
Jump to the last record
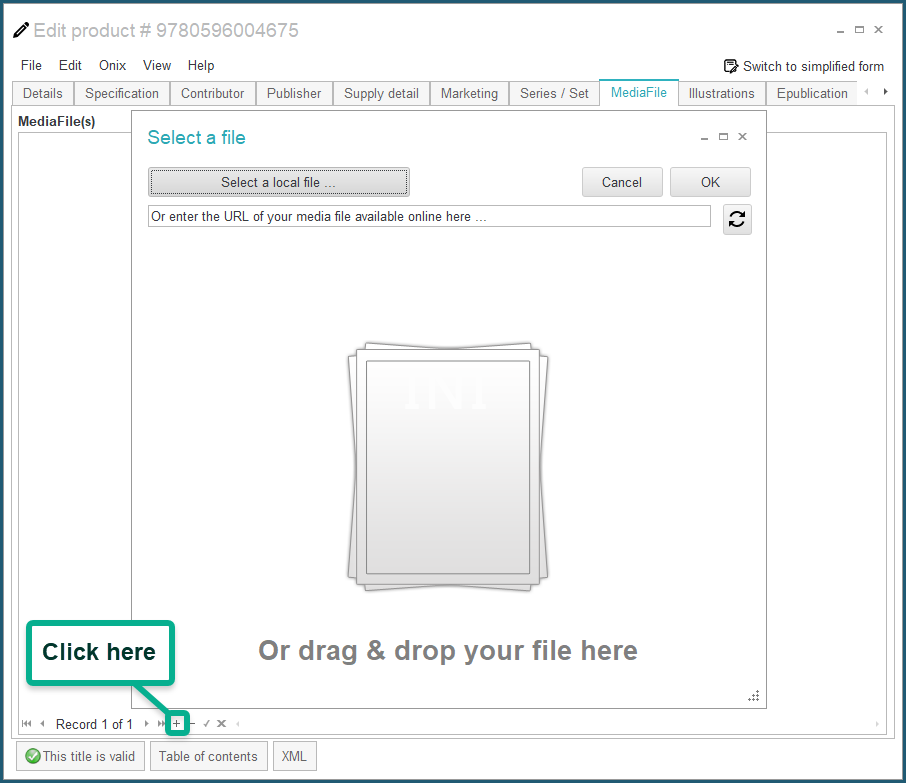(x=161, y=723)
